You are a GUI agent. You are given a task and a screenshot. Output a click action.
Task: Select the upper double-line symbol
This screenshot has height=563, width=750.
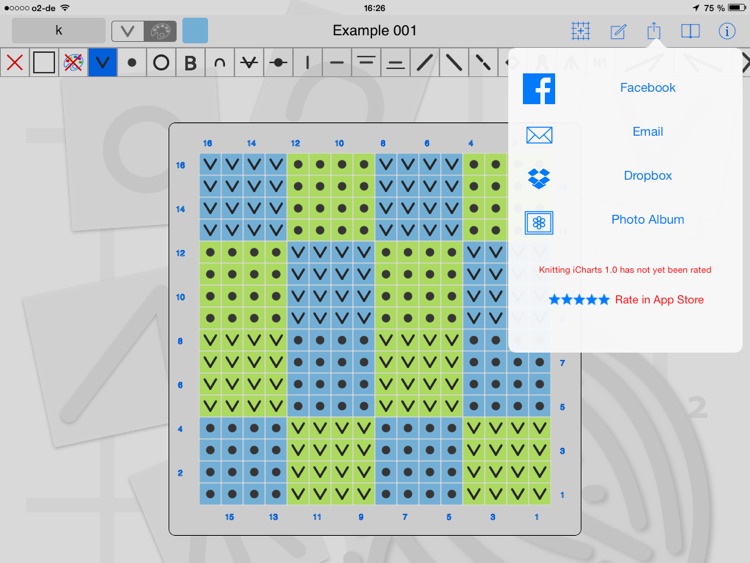[x=366, y=63]
